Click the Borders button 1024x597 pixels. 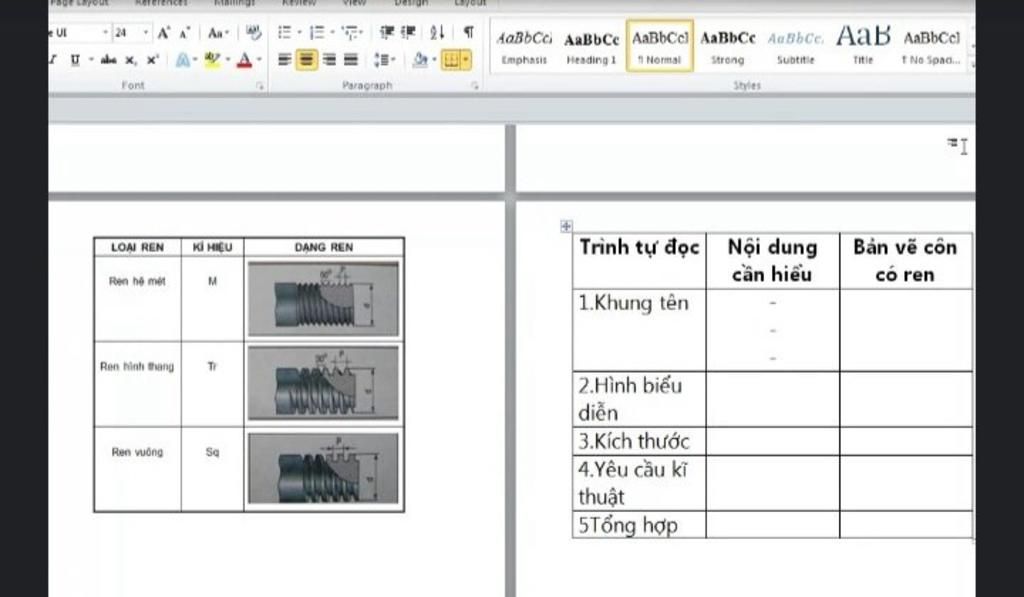tap(451, 60)
